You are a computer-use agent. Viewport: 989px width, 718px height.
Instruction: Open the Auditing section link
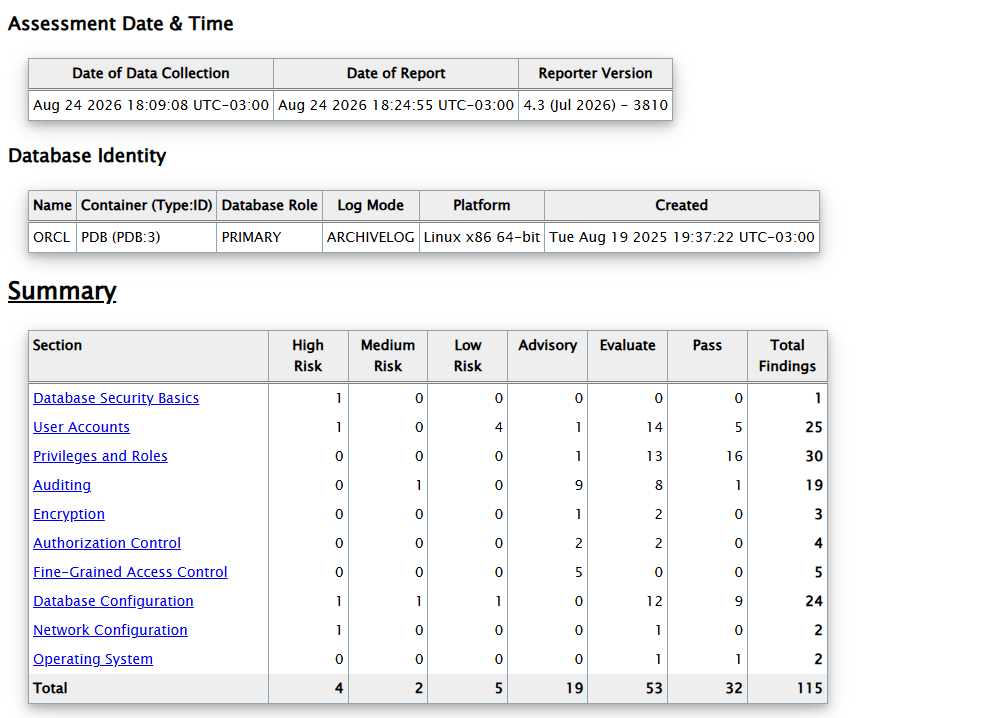coord(62,485)
